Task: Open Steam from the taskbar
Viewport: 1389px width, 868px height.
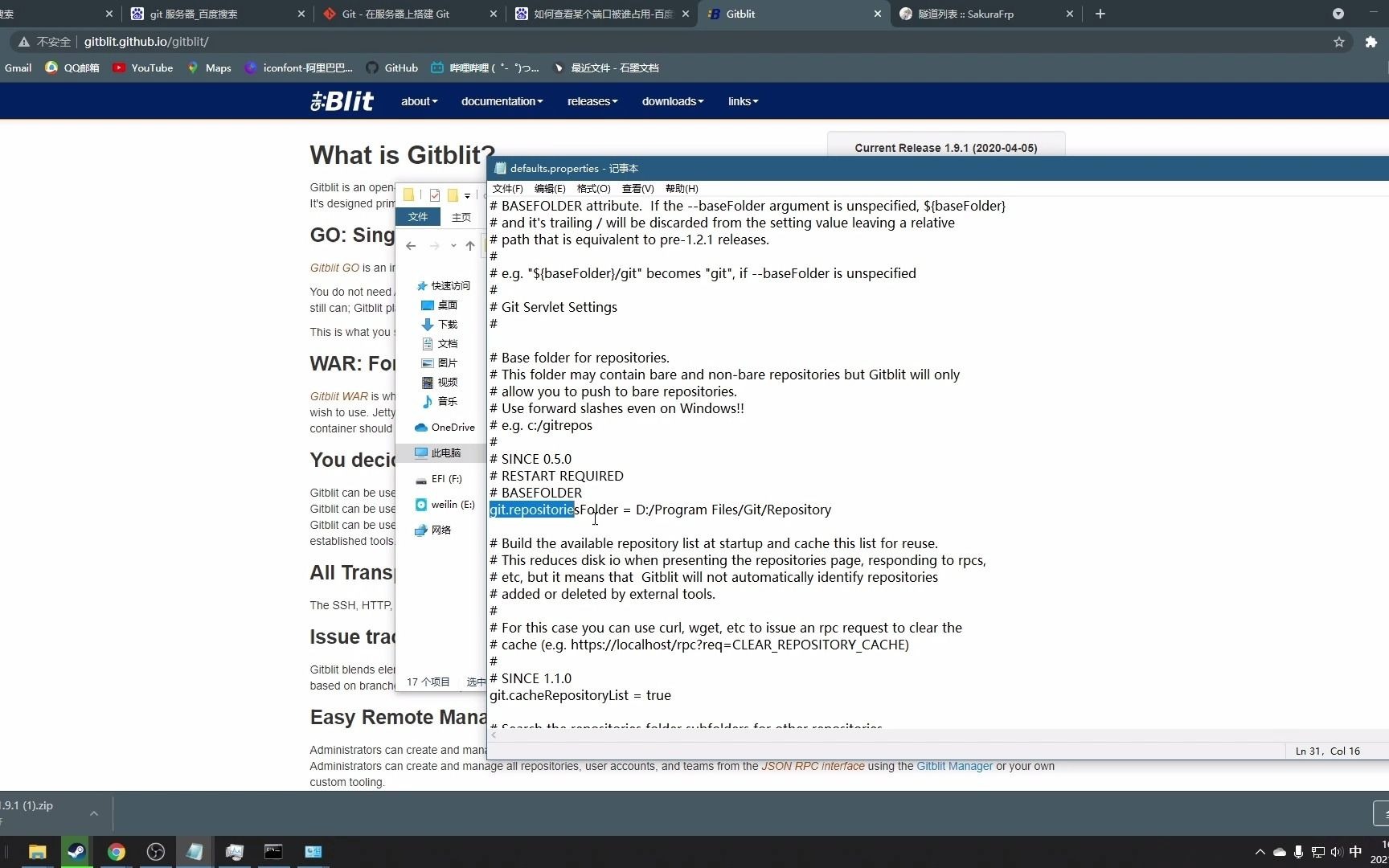Action: (76, 852)
